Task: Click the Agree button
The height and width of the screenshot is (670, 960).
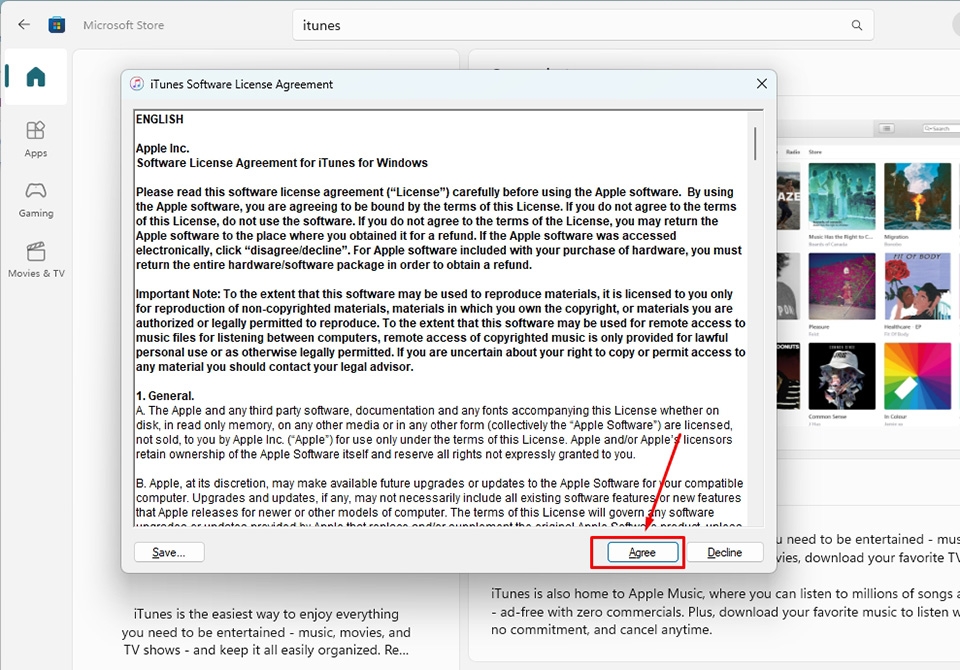Action: (x=642, y=552)
